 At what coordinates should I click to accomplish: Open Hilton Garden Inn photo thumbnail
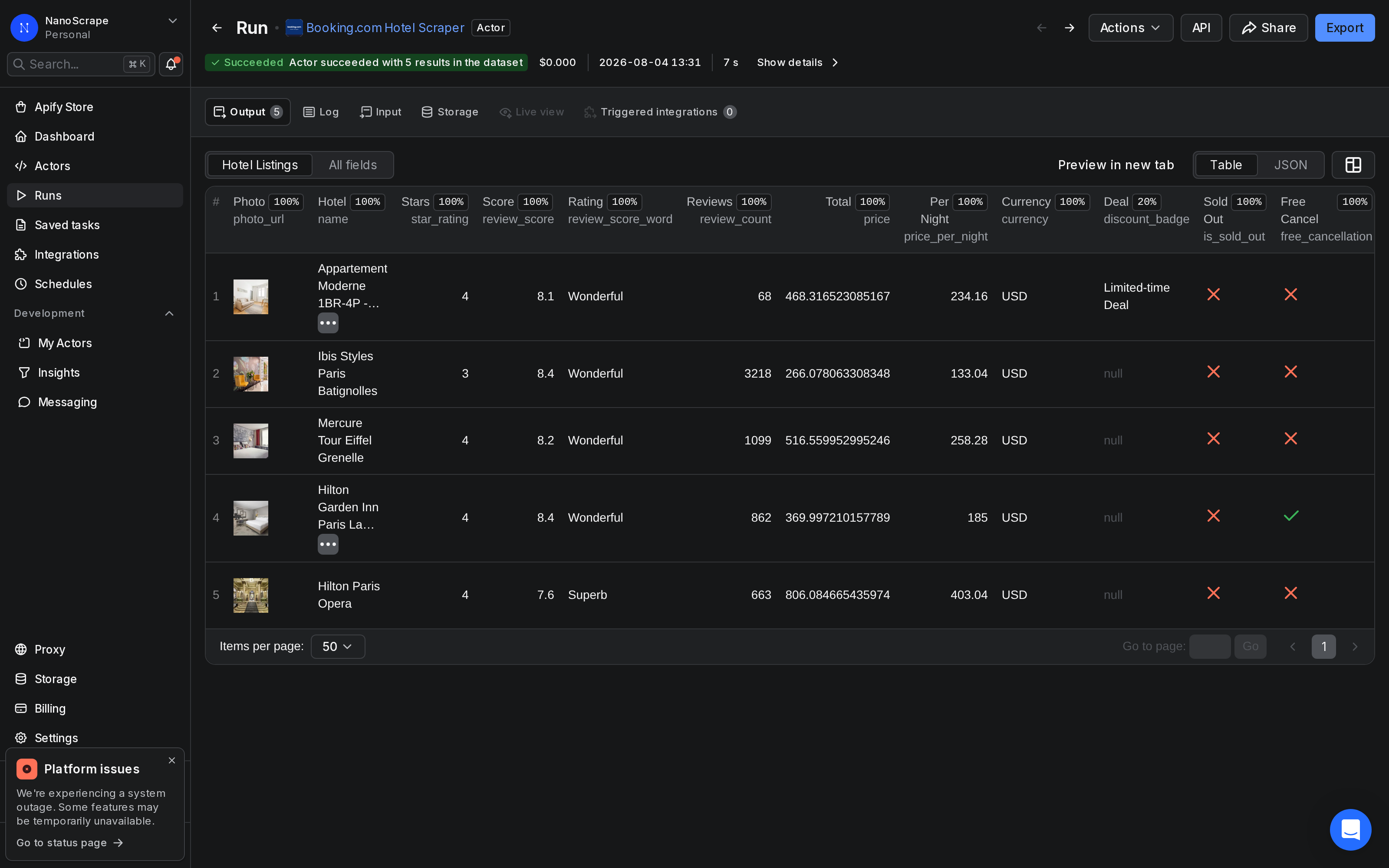(x=250, y=518)
